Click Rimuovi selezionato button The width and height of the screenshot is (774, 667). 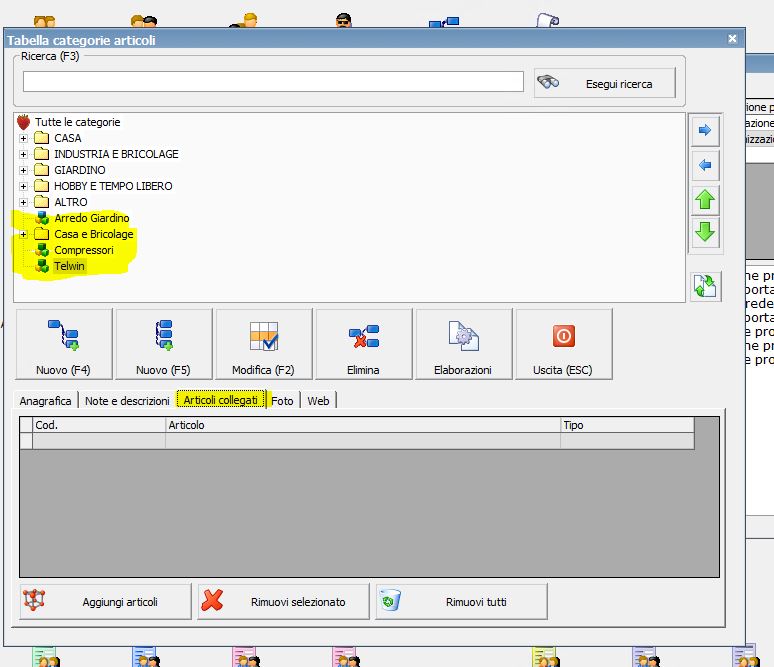coord(283,602)
